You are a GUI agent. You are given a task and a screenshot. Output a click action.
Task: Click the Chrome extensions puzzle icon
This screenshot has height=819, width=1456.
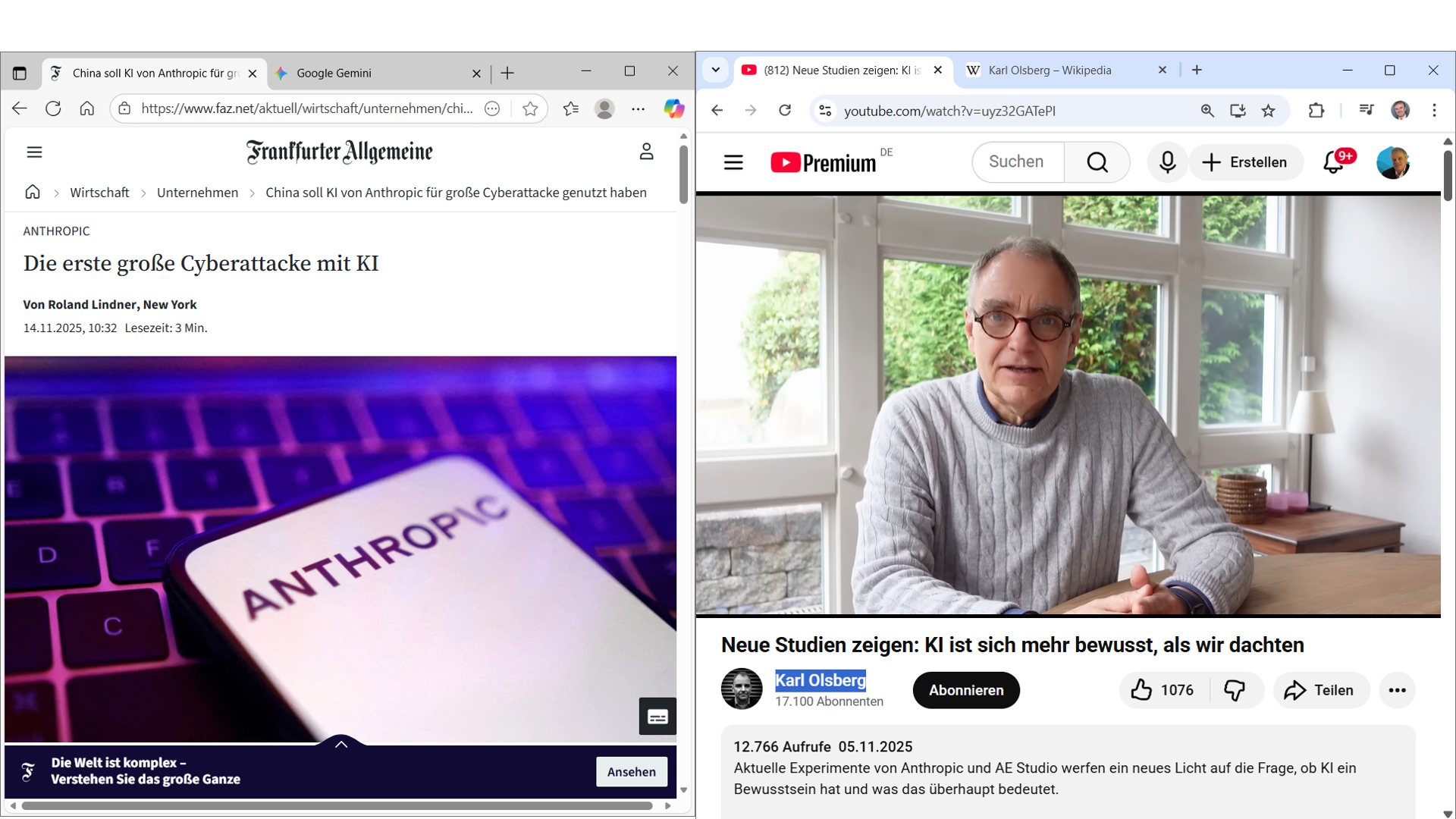click(1316, 111)
